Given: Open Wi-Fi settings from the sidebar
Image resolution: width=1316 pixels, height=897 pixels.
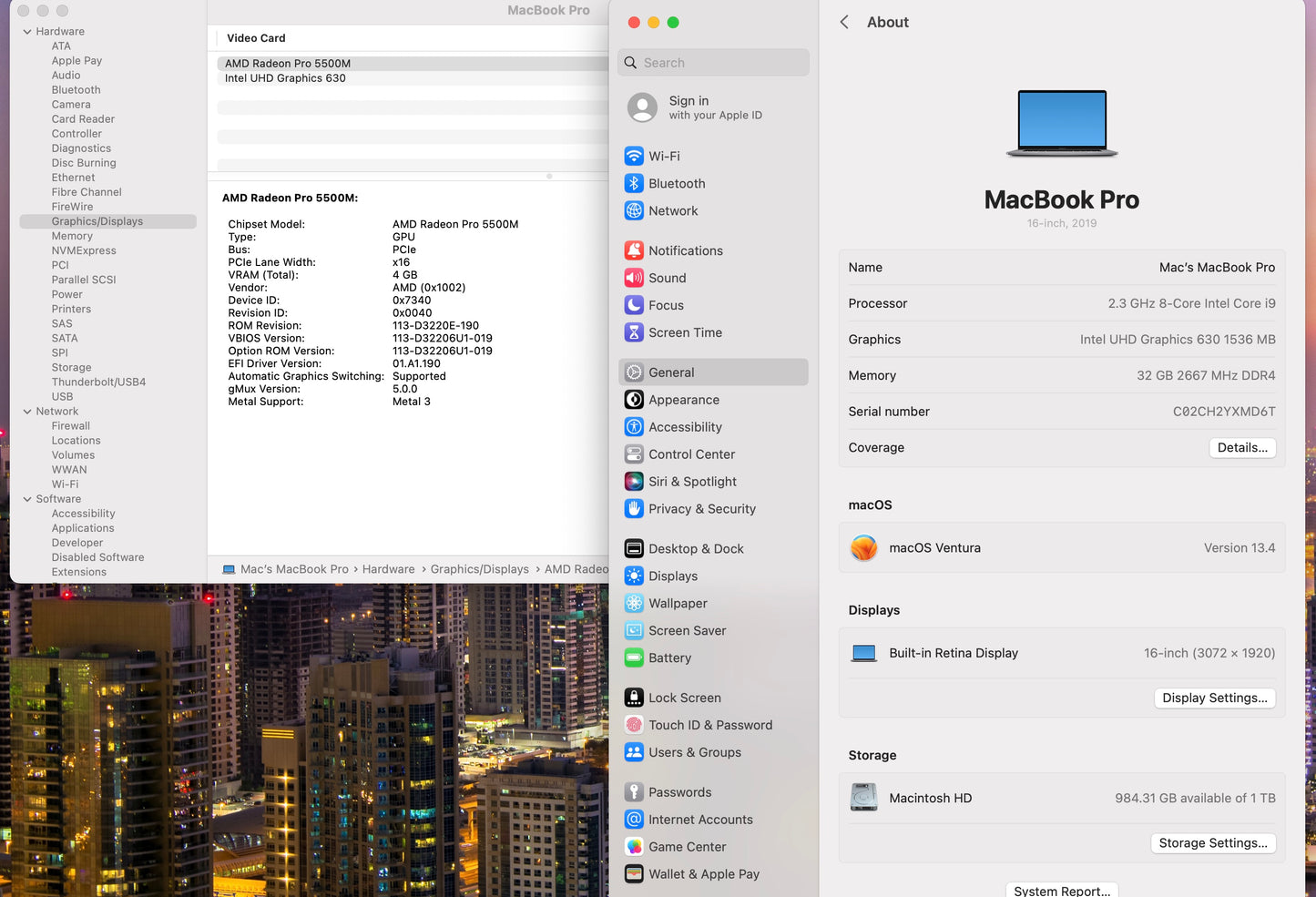Looking at the screenshot, I should coord(665,156).
